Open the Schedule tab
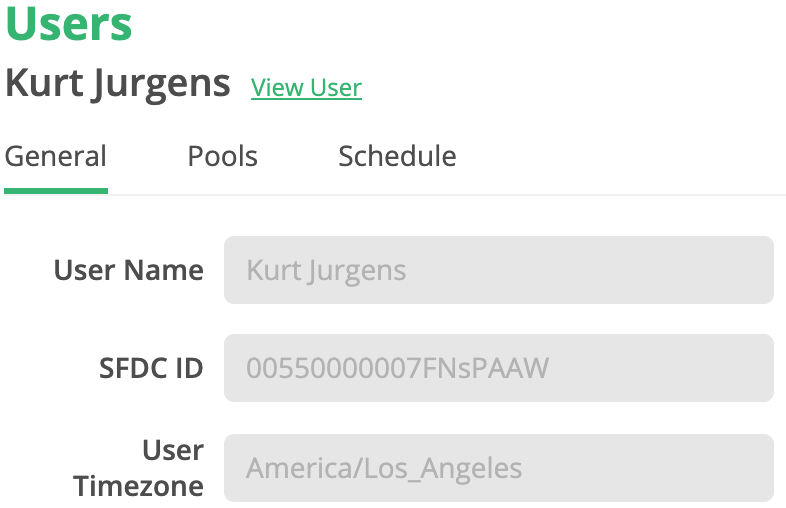 pos(397,157)
